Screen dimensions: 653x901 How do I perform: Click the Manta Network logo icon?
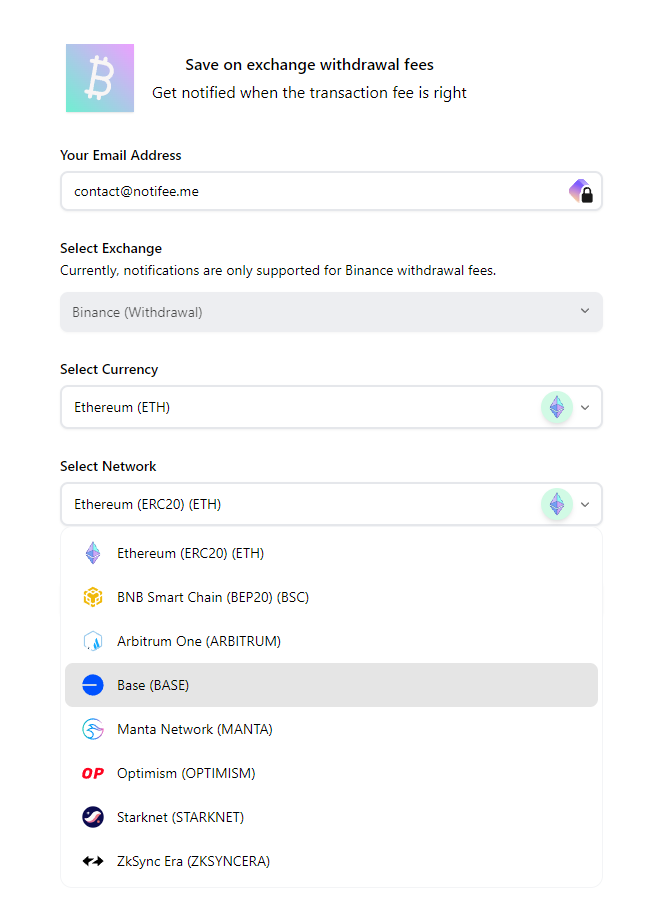(93, 729)
